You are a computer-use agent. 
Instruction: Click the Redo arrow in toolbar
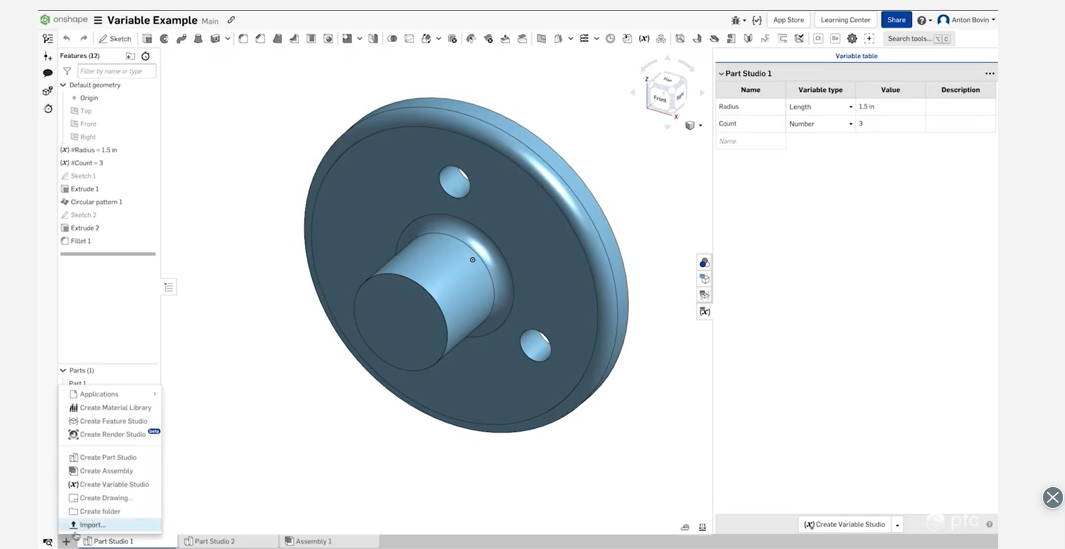coord(84,39)
